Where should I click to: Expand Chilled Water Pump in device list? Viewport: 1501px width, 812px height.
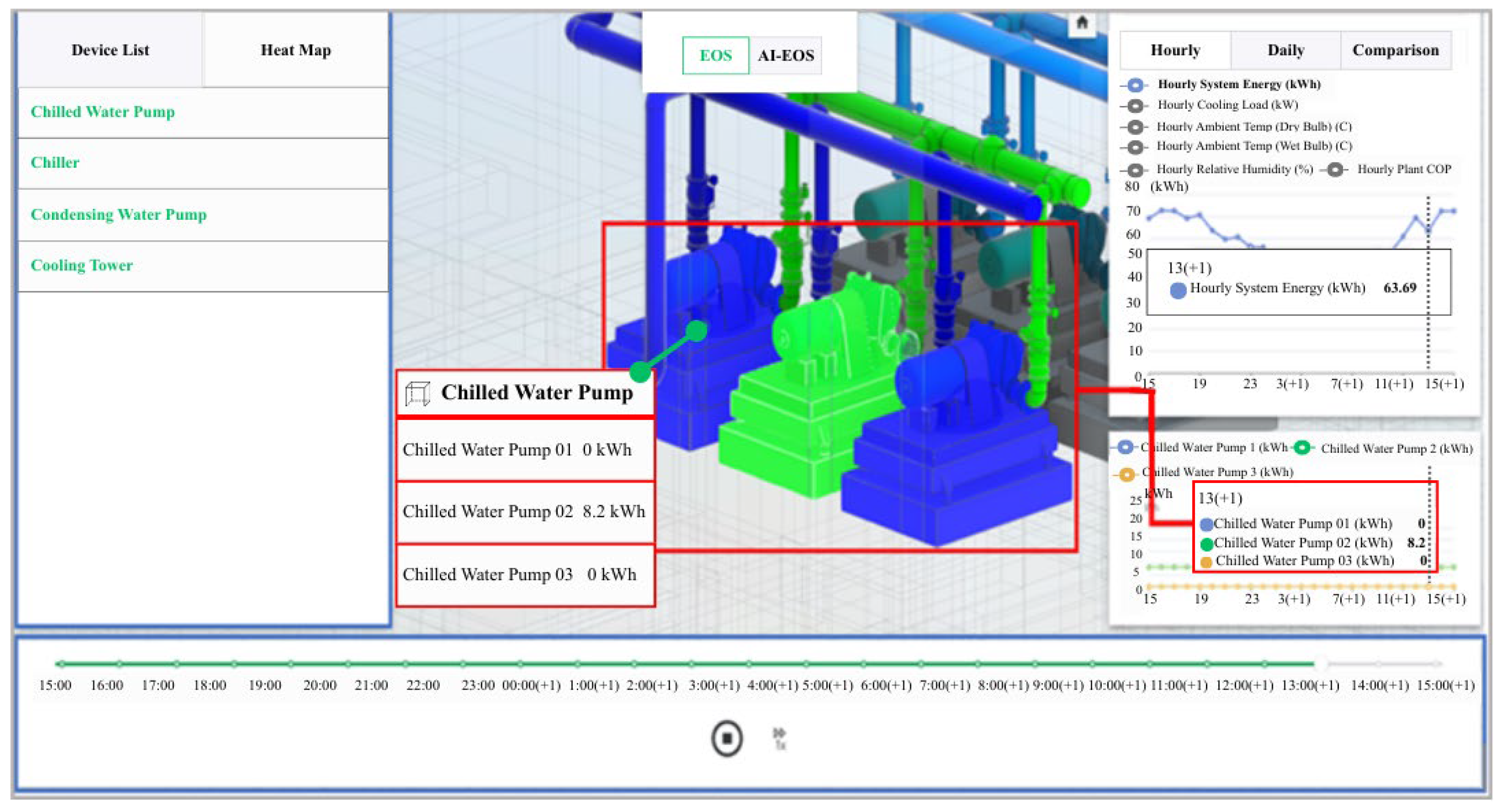coord(102,112)
